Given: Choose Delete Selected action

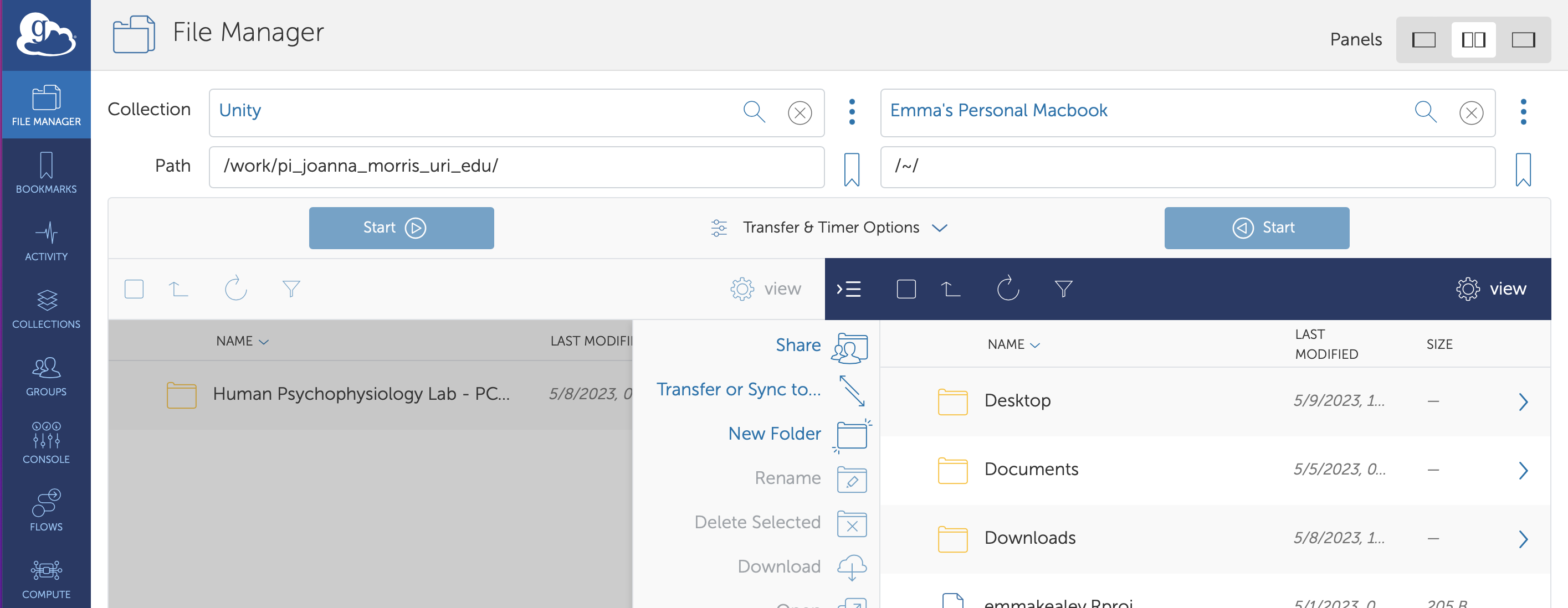Looking at the screenshot, I should [781, 523].
